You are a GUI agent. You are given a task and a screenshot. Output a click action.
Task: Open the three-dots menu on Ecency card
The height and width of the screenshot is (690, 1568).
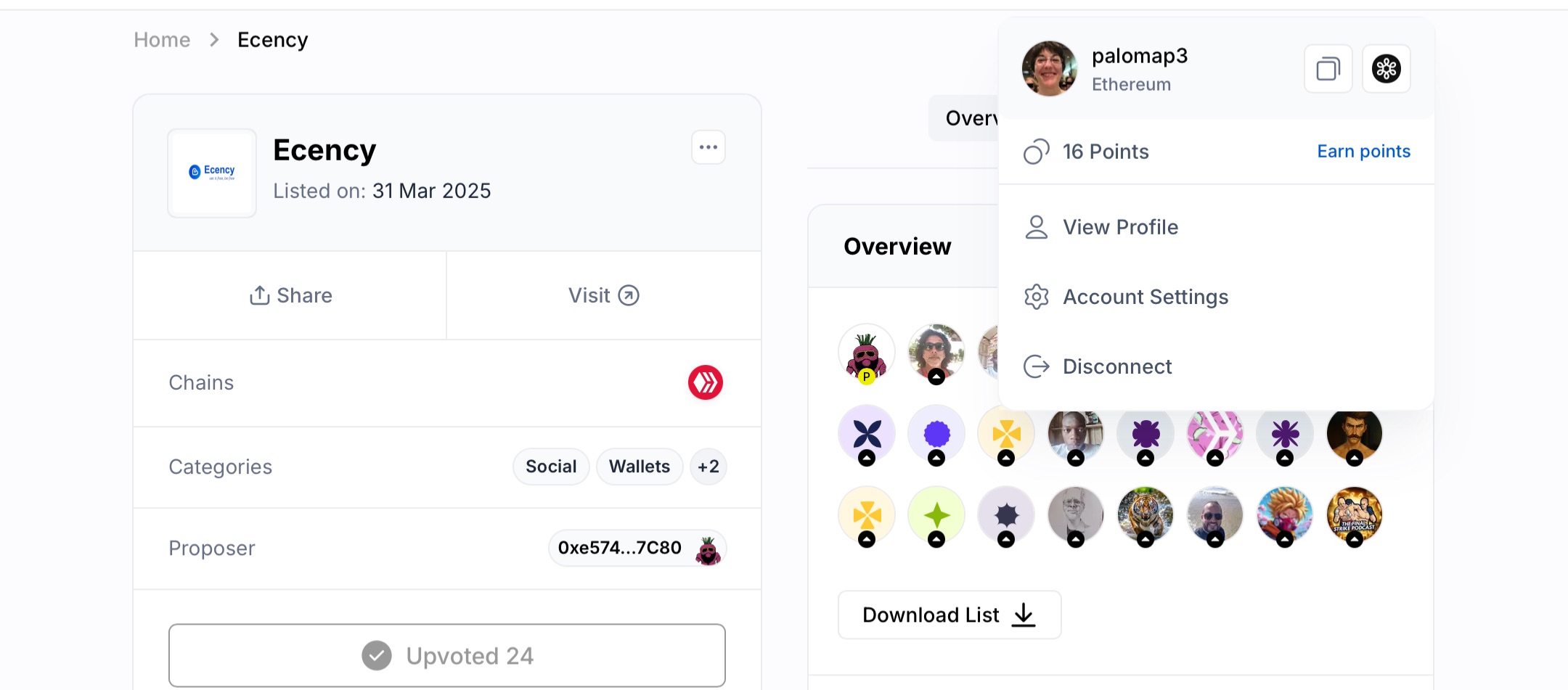pyautogui.click(x=708, y=147)
